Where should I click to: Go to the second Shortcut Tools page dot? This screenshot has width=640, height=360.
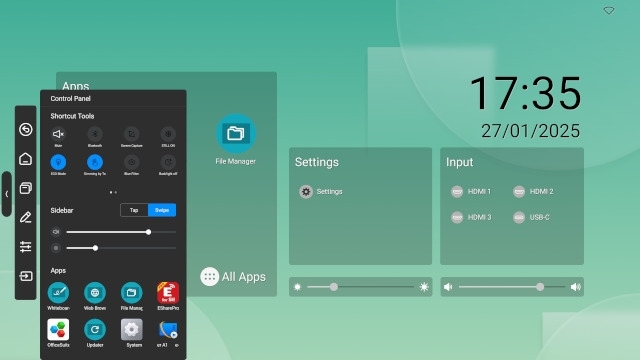116,192
